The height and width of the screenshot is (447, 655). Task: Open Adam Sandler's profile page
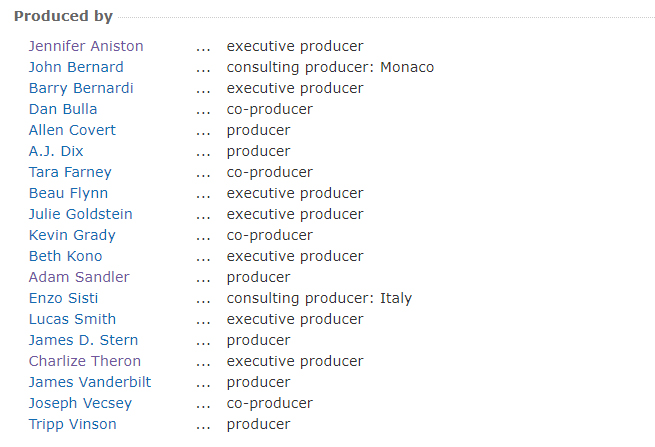[79, 277]
